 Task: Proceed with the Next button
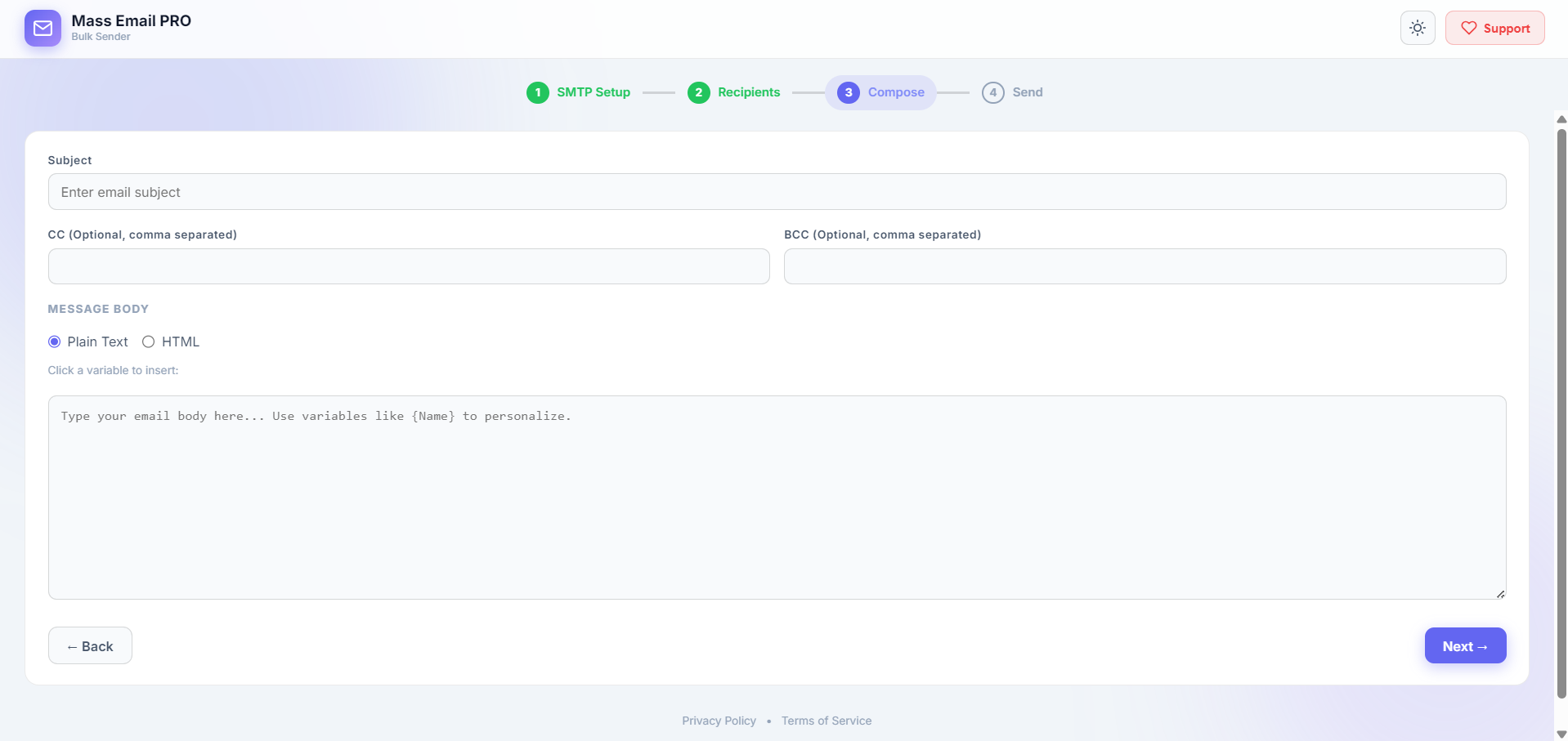pyautogui.click(x=1465, y=645)
